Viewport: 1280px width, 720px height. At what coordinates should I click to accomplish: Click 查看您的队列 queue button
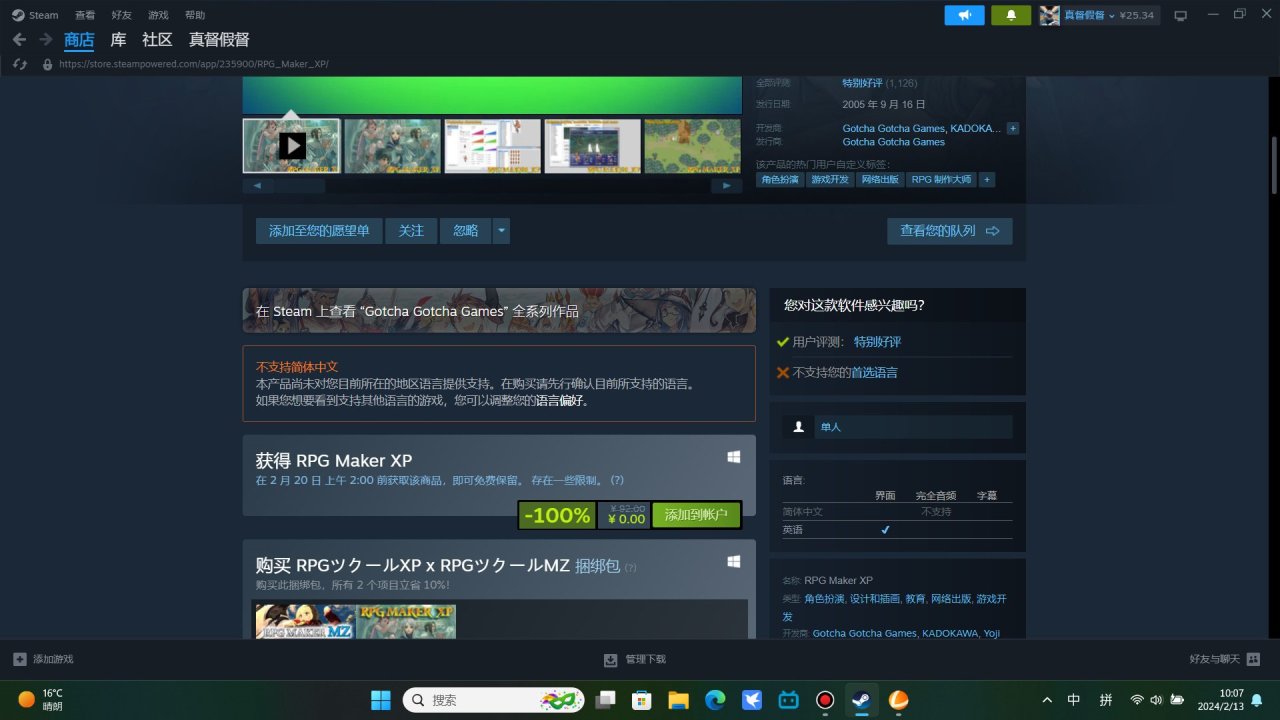[x=949, y=231]
